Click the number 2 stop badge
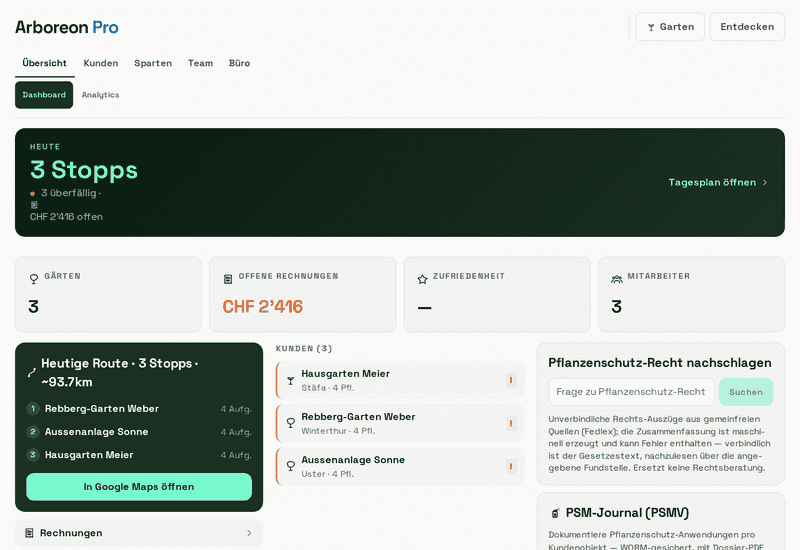Viewport: 800px width, 550px height. 33,432
